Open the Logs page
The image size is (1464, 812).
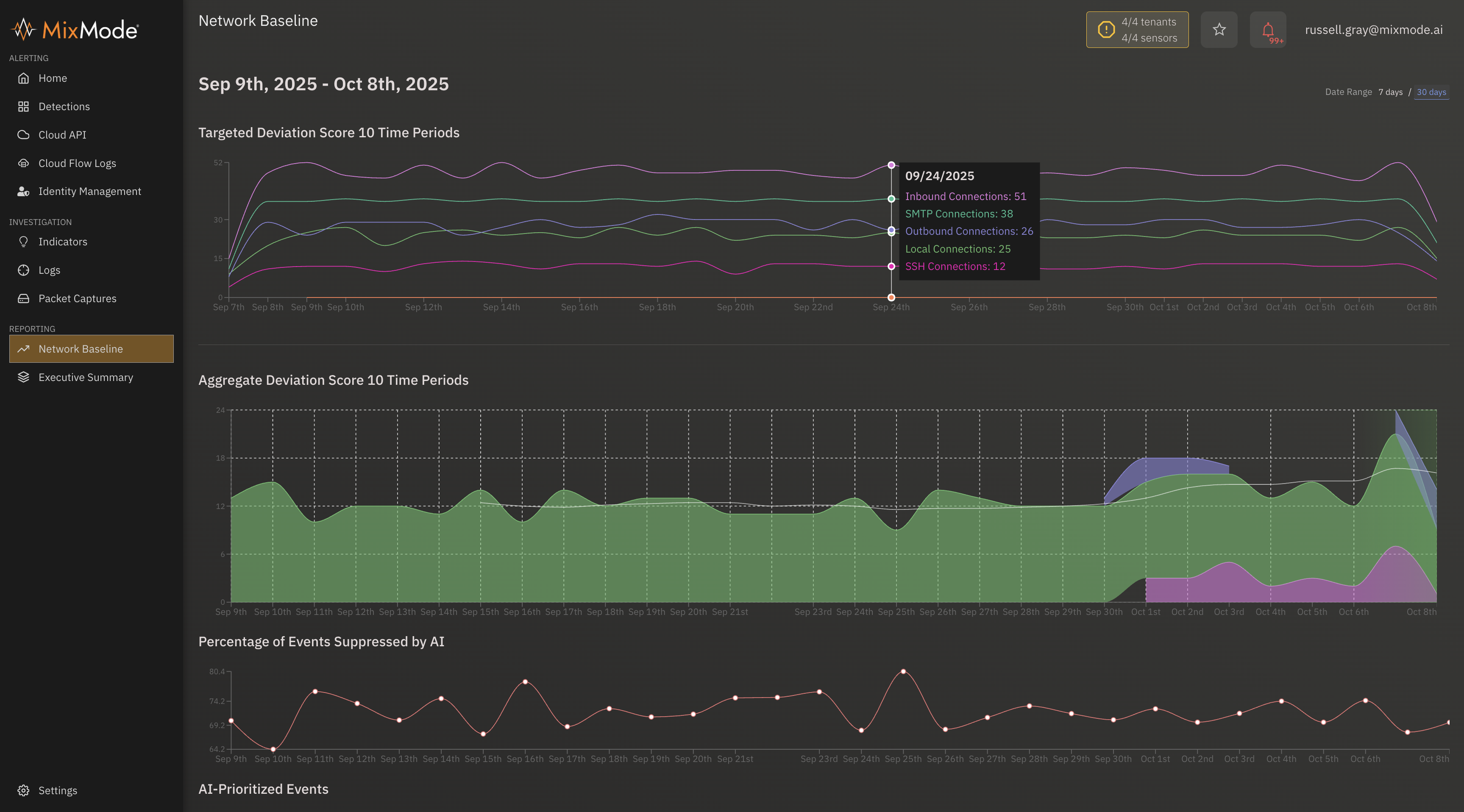[49, 270]
